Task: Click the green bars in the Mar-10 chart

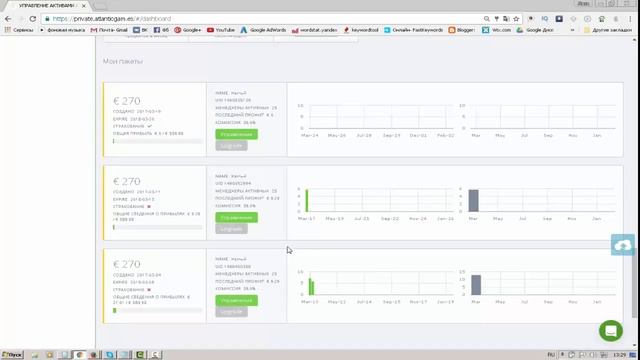Action: (x=311, y=287)
